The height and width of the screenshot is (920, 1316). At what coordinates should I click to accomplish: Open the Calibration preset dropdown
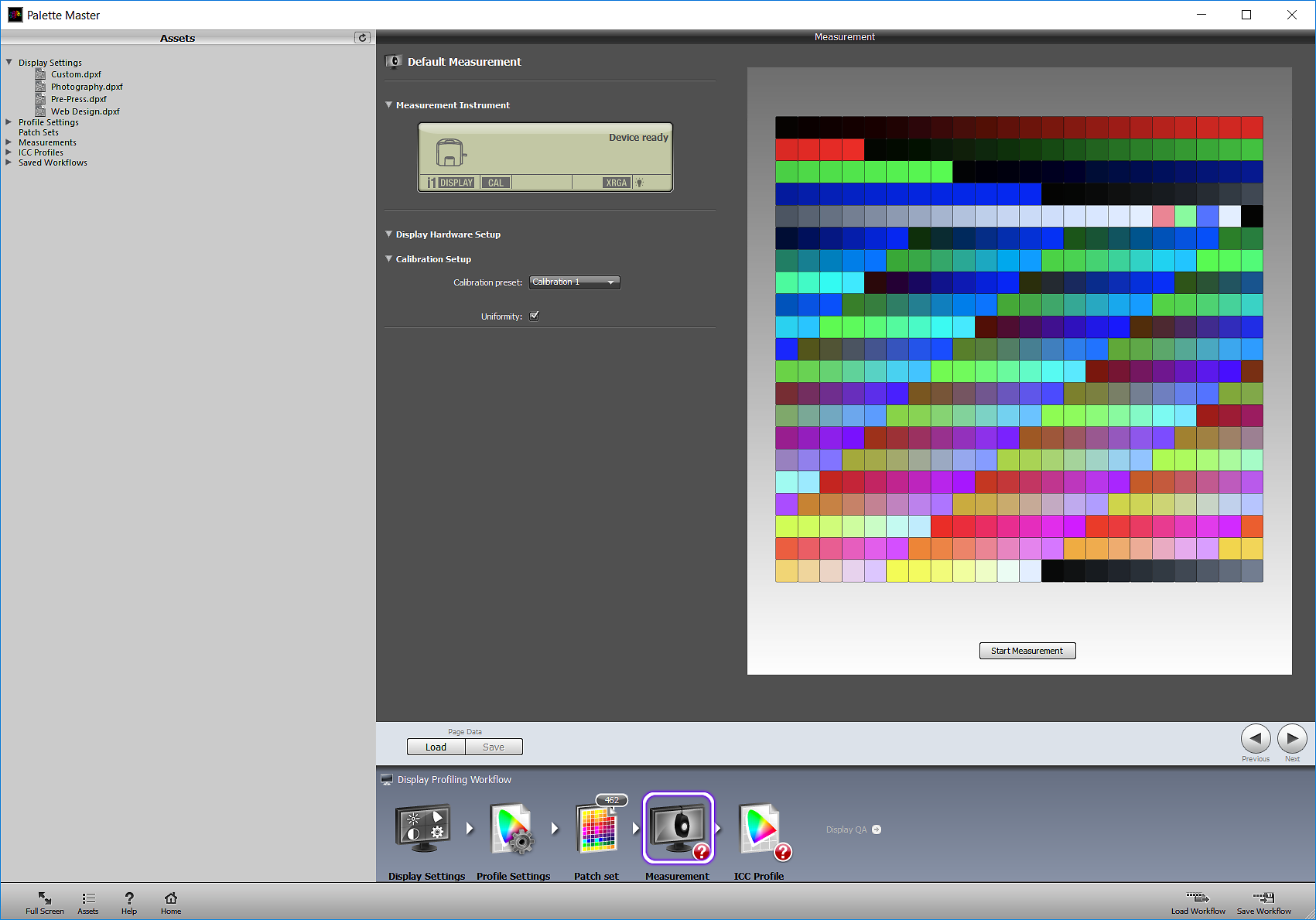(574, 282)
